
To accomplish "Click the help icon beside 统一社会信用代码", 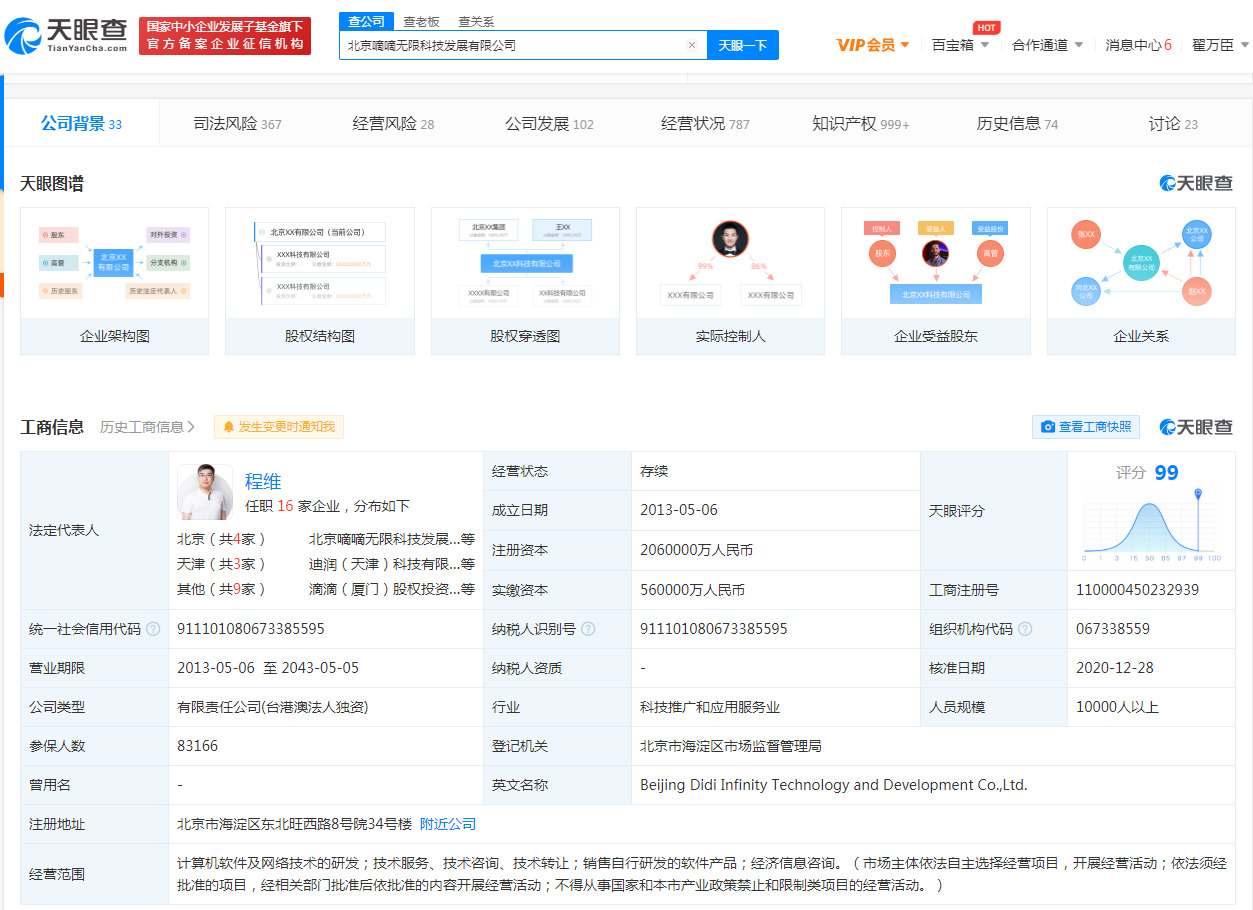I will coord(153,629).
